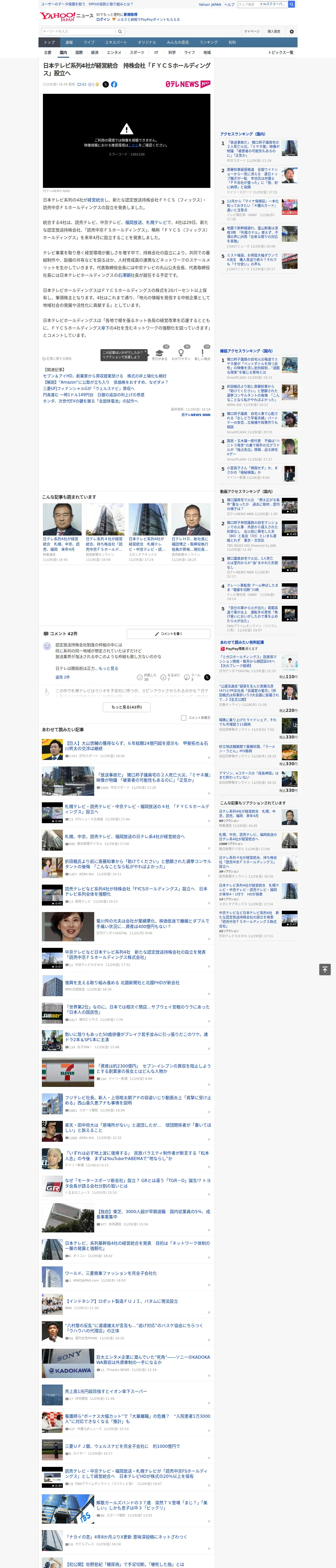Screen dimensions: 336x1568
Task: React with the わかりやすい lightbulb icon
Action: pos(181,353)
